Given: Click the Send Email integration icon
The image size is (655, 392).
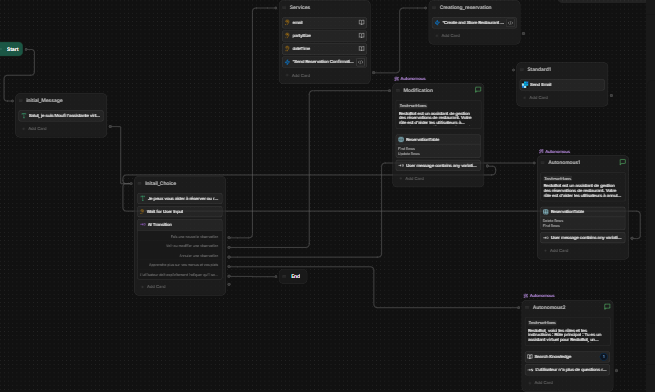Looking at the screenshot, I should (525, 85).
